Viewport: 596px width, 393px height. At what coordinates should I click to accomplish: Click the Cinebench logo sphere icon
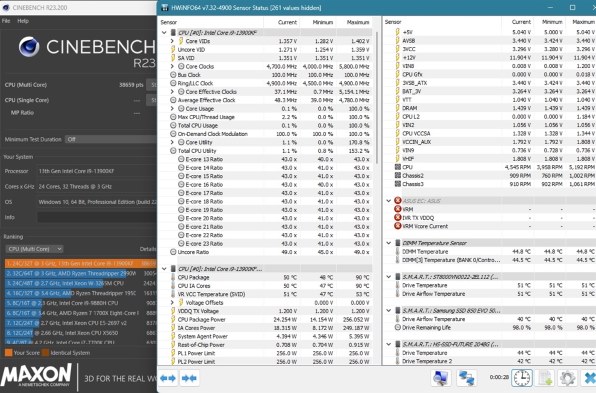click(x=29, y=47)
